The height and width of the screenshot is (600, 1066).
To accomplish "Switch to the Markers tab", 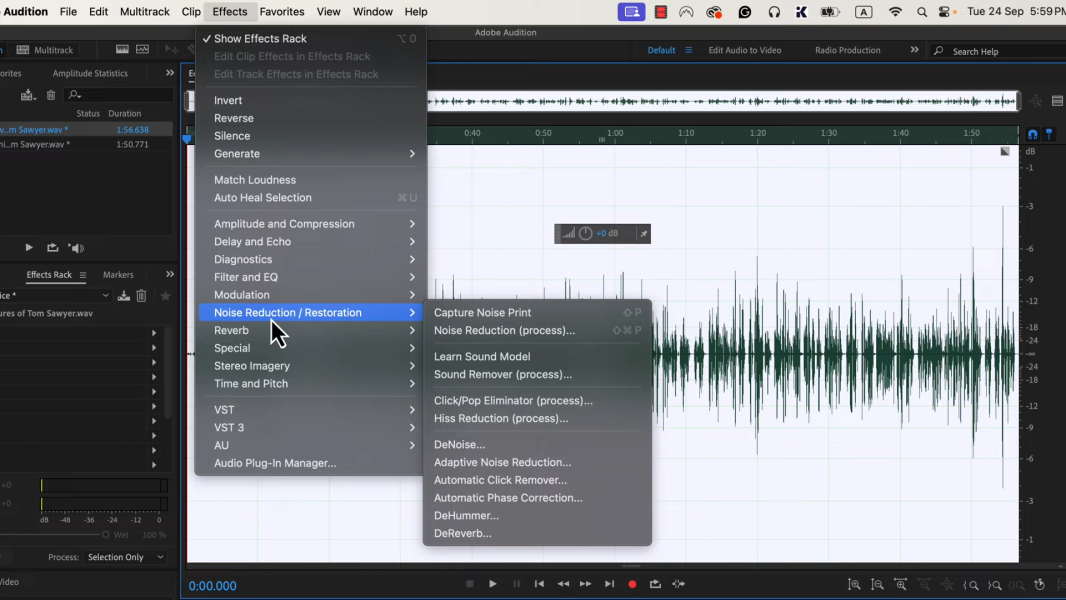I will (118, 275).
